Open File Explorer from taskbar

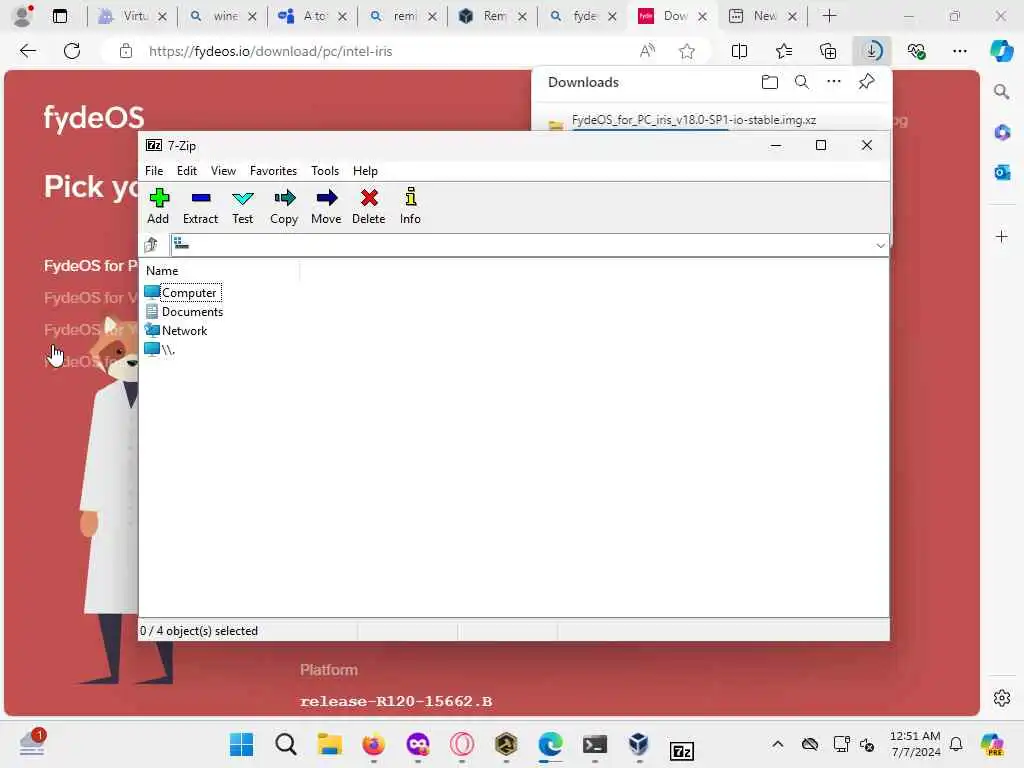click(329, 744)
